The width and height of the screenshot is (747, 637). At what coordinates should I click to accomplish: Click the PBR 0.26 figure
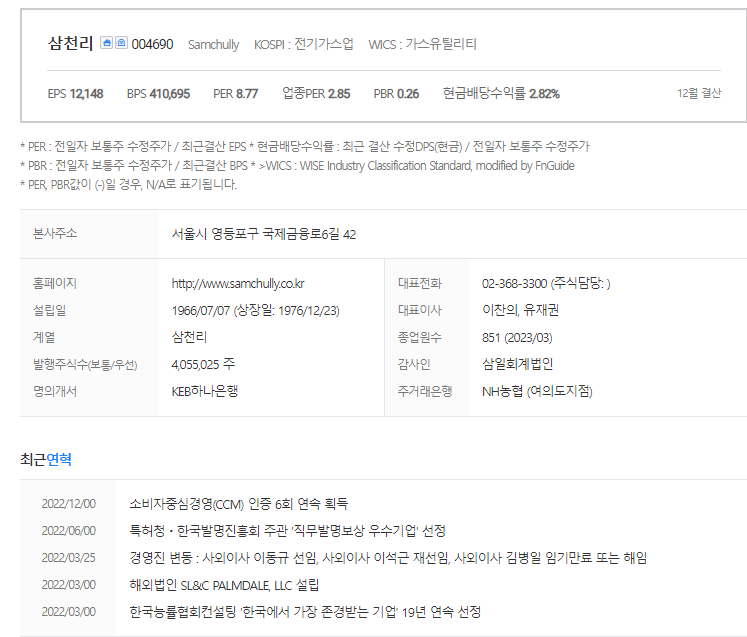[396, 93]
